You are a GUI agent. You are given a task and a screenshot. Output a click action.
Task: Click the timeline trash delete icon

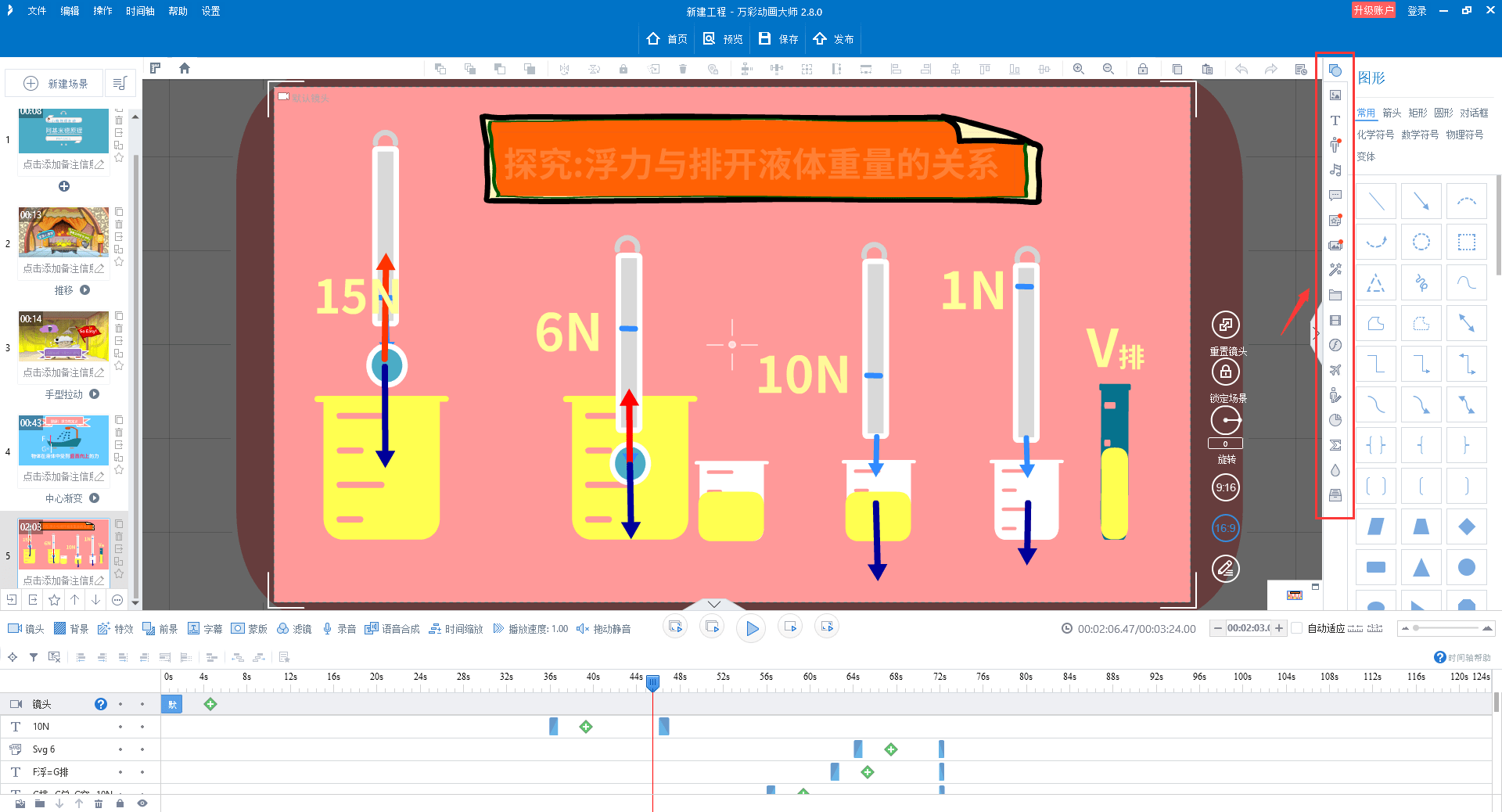99,803
